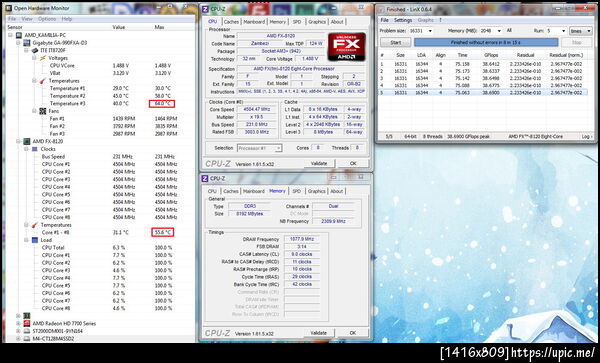This screenshot has width=600, height=363.
Task: Collapse the Load node
Action: (x=26, y=240)
